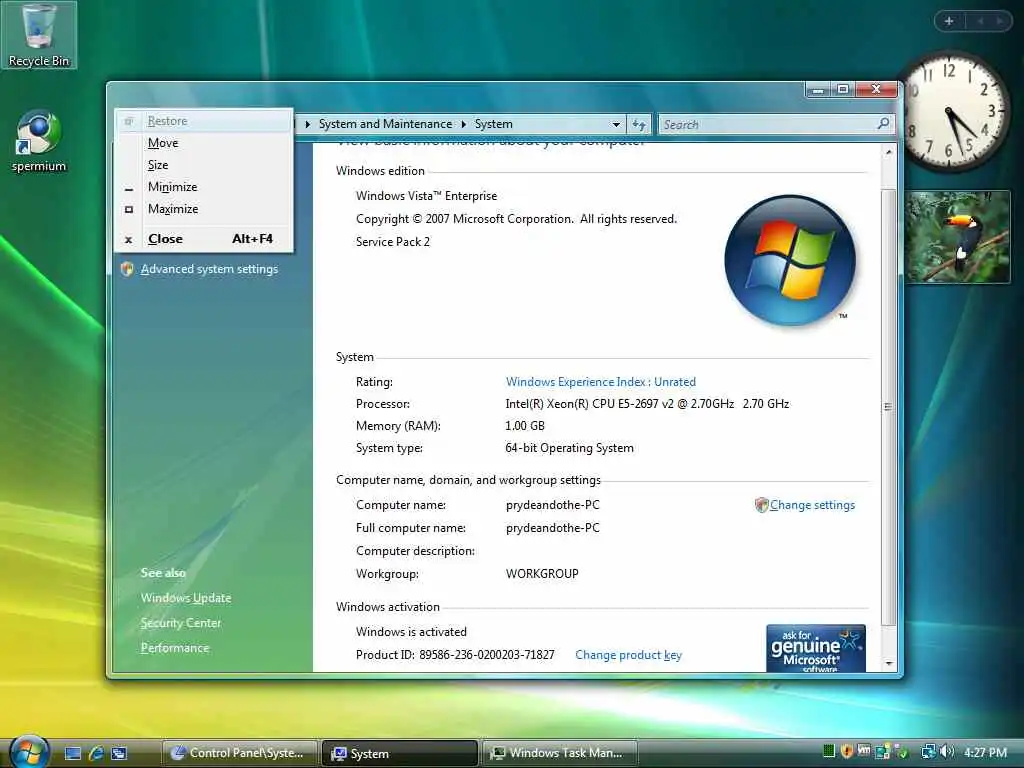The image size is (1024, 768).
Task: Switch to Control Panel\Syste... taskbar button
Action: [x=239, y=753]
